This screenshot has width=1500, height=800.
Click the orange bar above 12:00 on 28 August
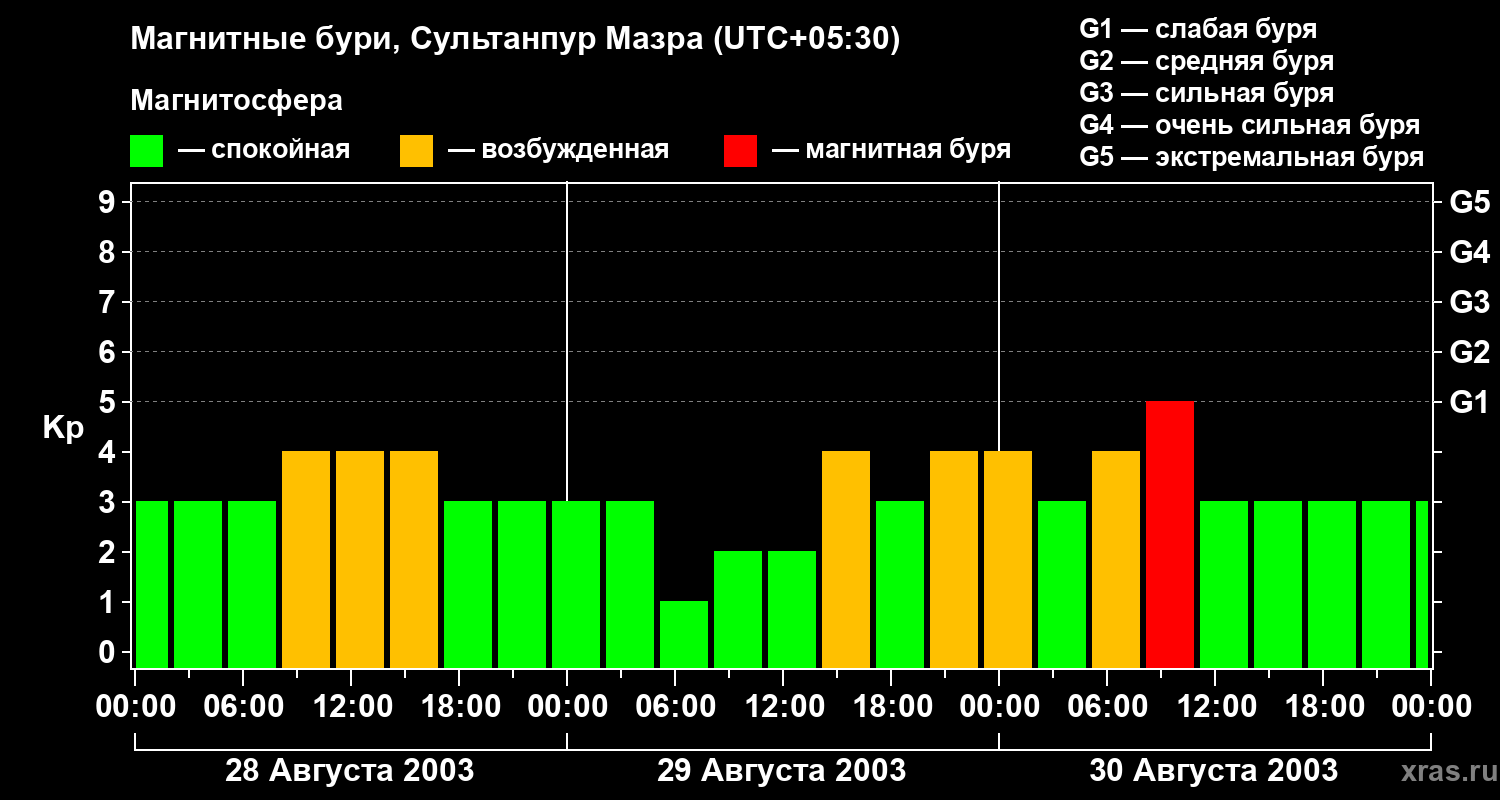click(360, 559)
